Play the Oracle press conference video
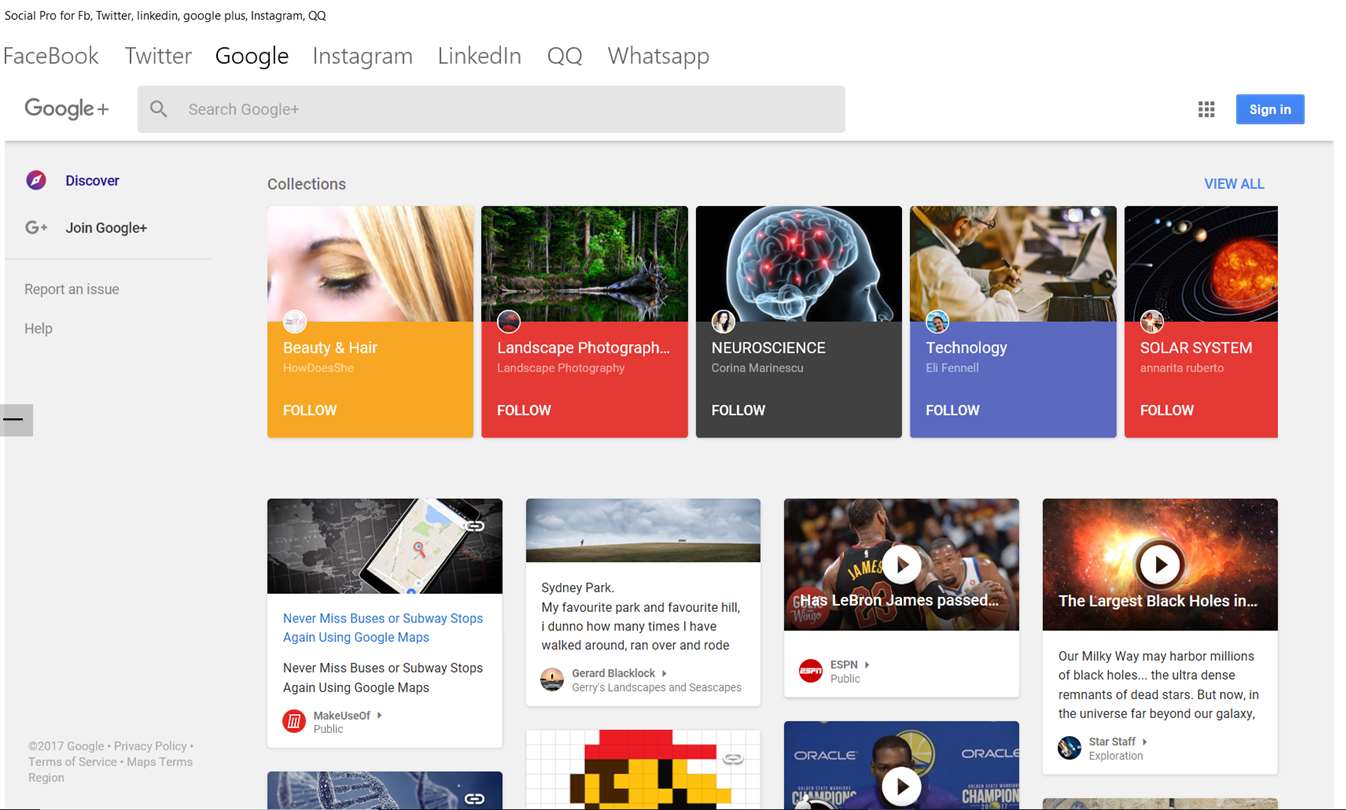Image resolution: width=1346 pixels, height=810 pixels. pos(901,787)
